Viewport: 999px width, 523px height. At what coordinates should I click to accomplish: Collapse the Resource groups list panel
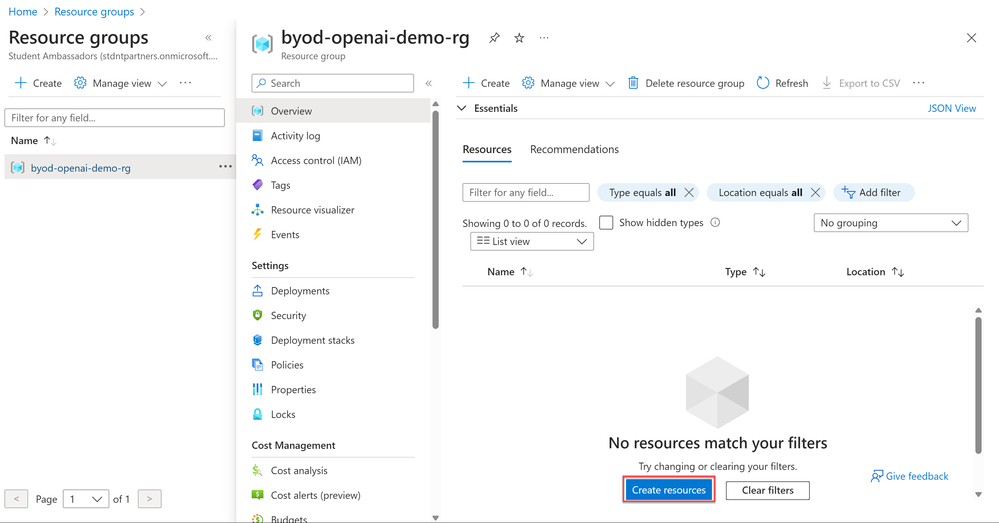(208, 38)
